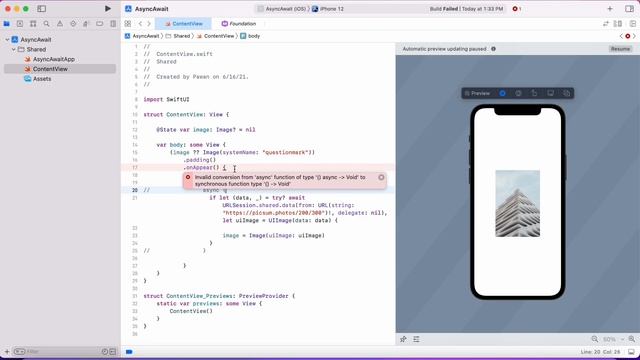Toggle the inspector panel visibility

(x=629, y=9)
